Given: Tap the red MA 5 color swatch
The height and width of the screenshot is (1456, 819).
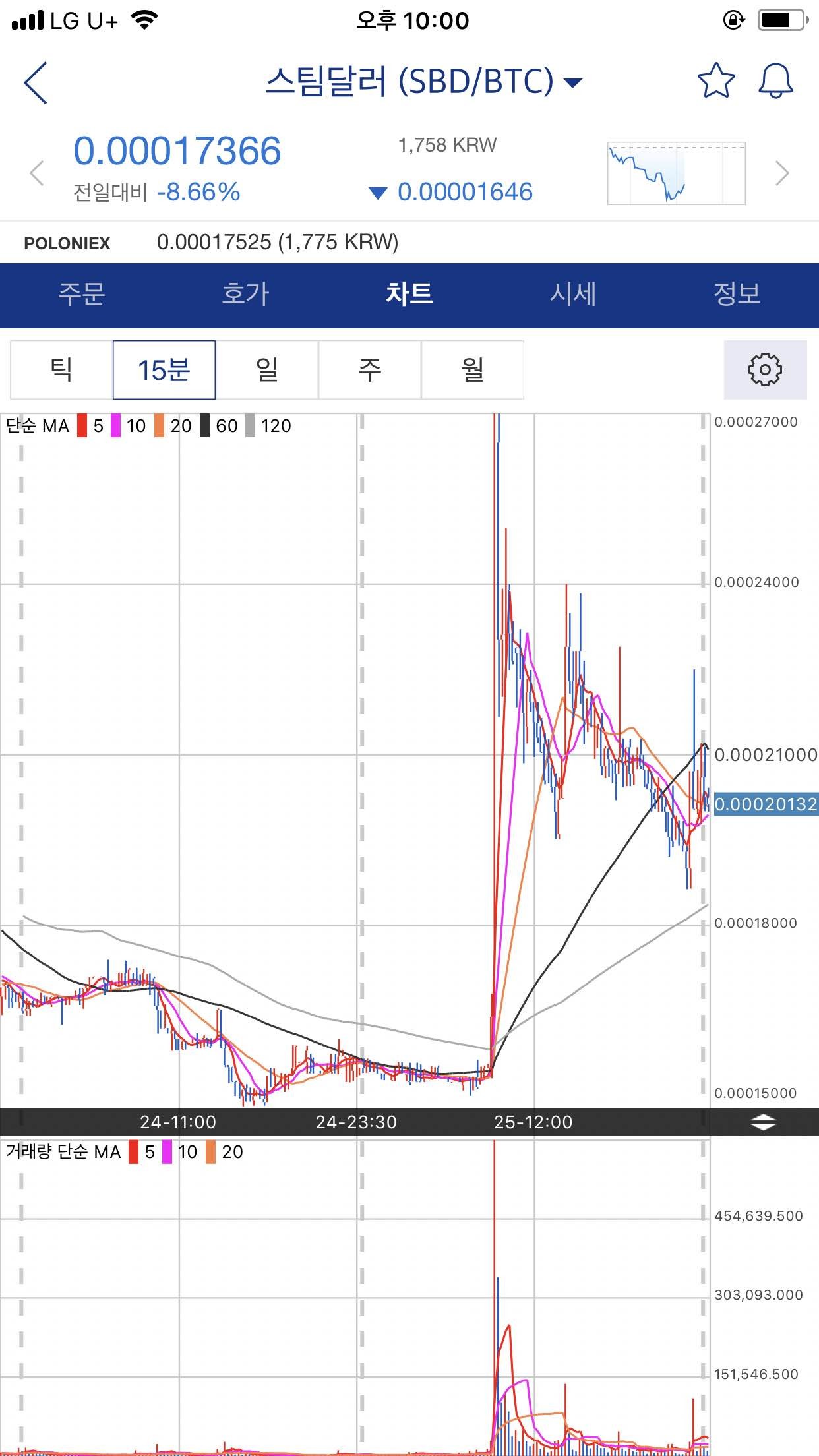Looking at the screenshot, I should (x=82, y=426).
